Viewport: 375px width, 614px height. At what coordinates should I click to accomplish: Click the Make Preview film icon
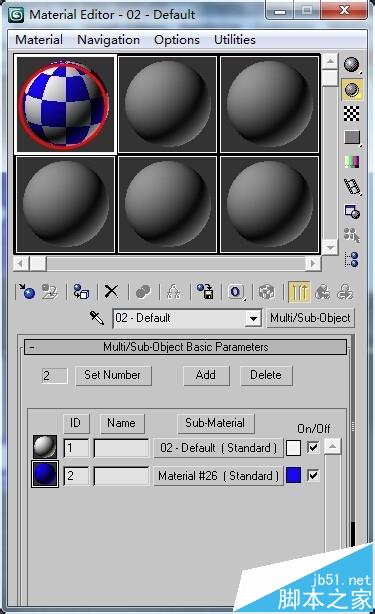(352, 186)
